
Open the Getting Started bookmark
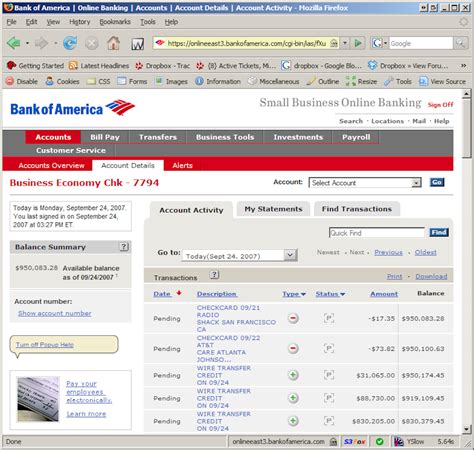pyautogui.click(x=35, y=66)
